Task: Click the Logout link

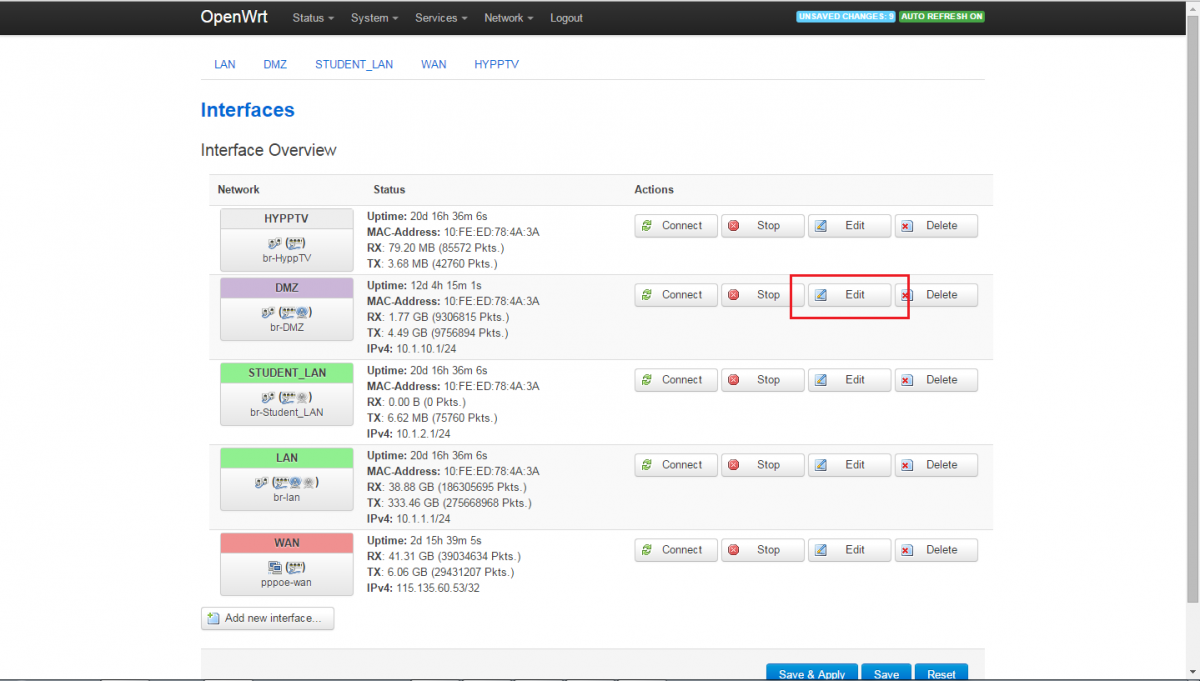Action: 566,18
